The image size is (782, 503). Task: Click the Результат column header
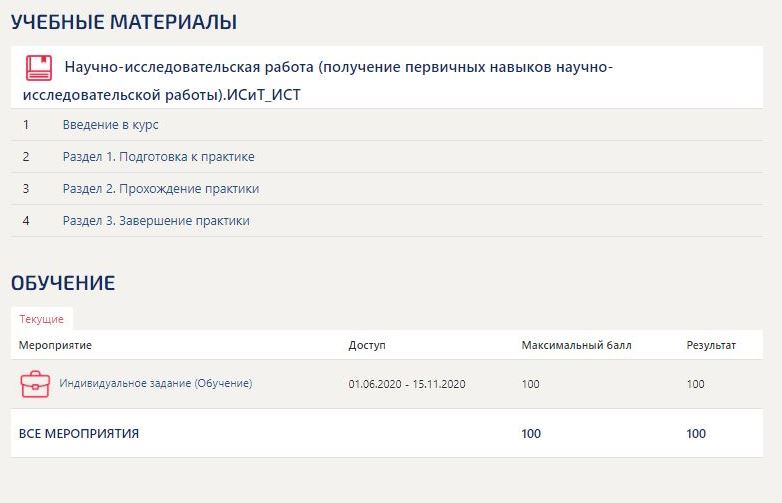(711, 345)
